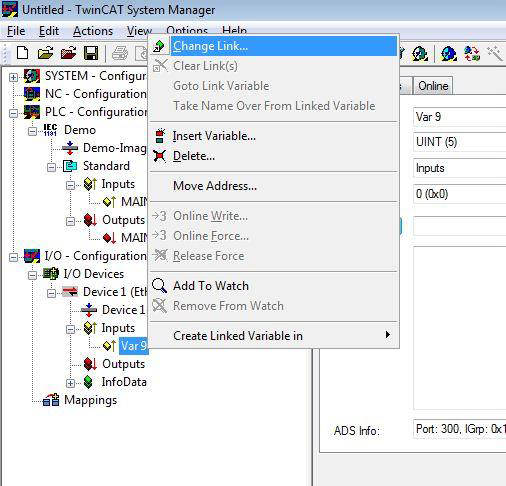Screen dimensions: 506x486
Task: Select SYSTEM - Configuration tree node
Action: tap(96, 76)
